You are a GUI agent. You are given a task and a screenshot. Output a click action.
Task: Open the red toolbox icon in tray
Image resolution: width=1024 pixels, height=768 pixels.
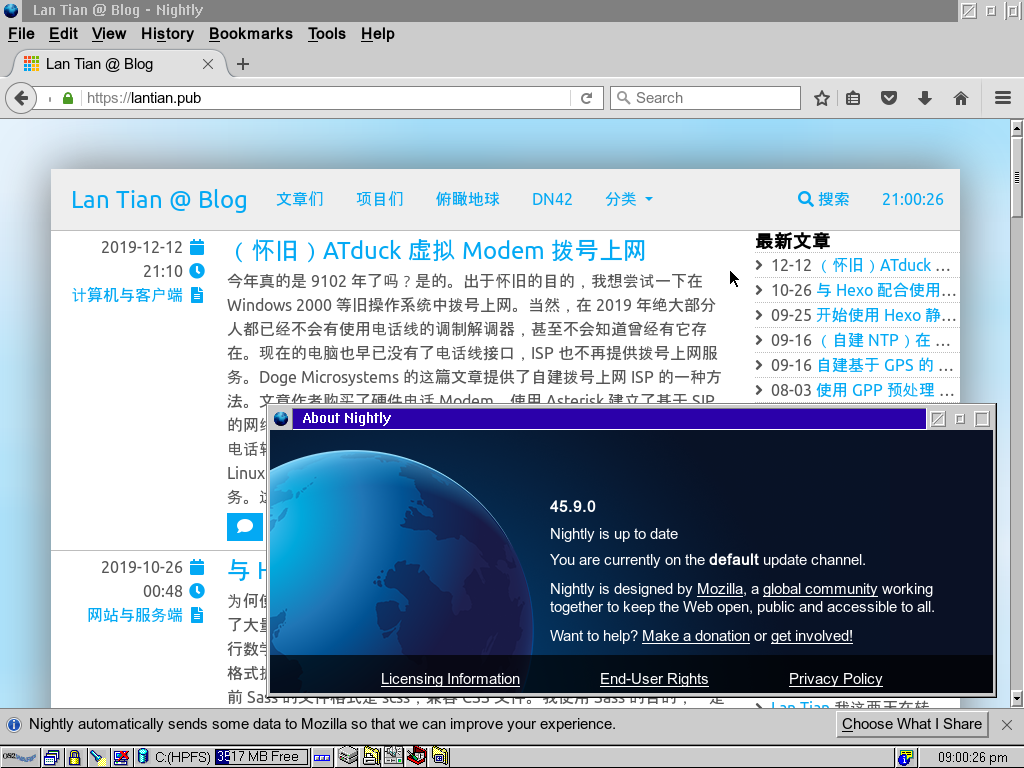click(417, 756)
